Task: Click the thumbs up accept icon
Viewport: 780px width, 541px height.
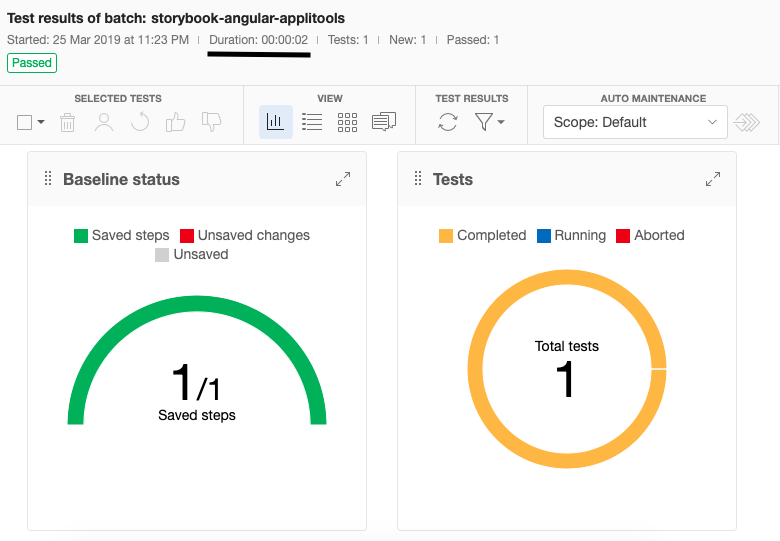Action: (x=176, y=122)
